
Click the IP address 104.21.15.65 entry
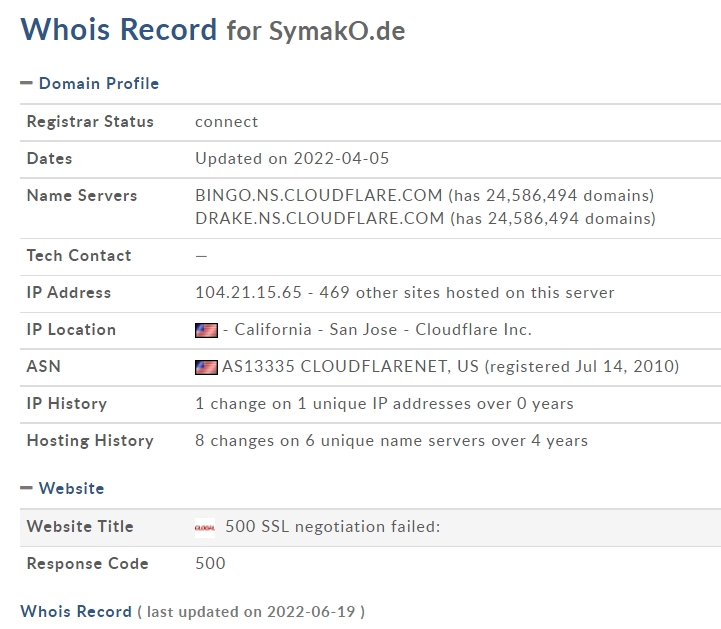coord(248,292)
